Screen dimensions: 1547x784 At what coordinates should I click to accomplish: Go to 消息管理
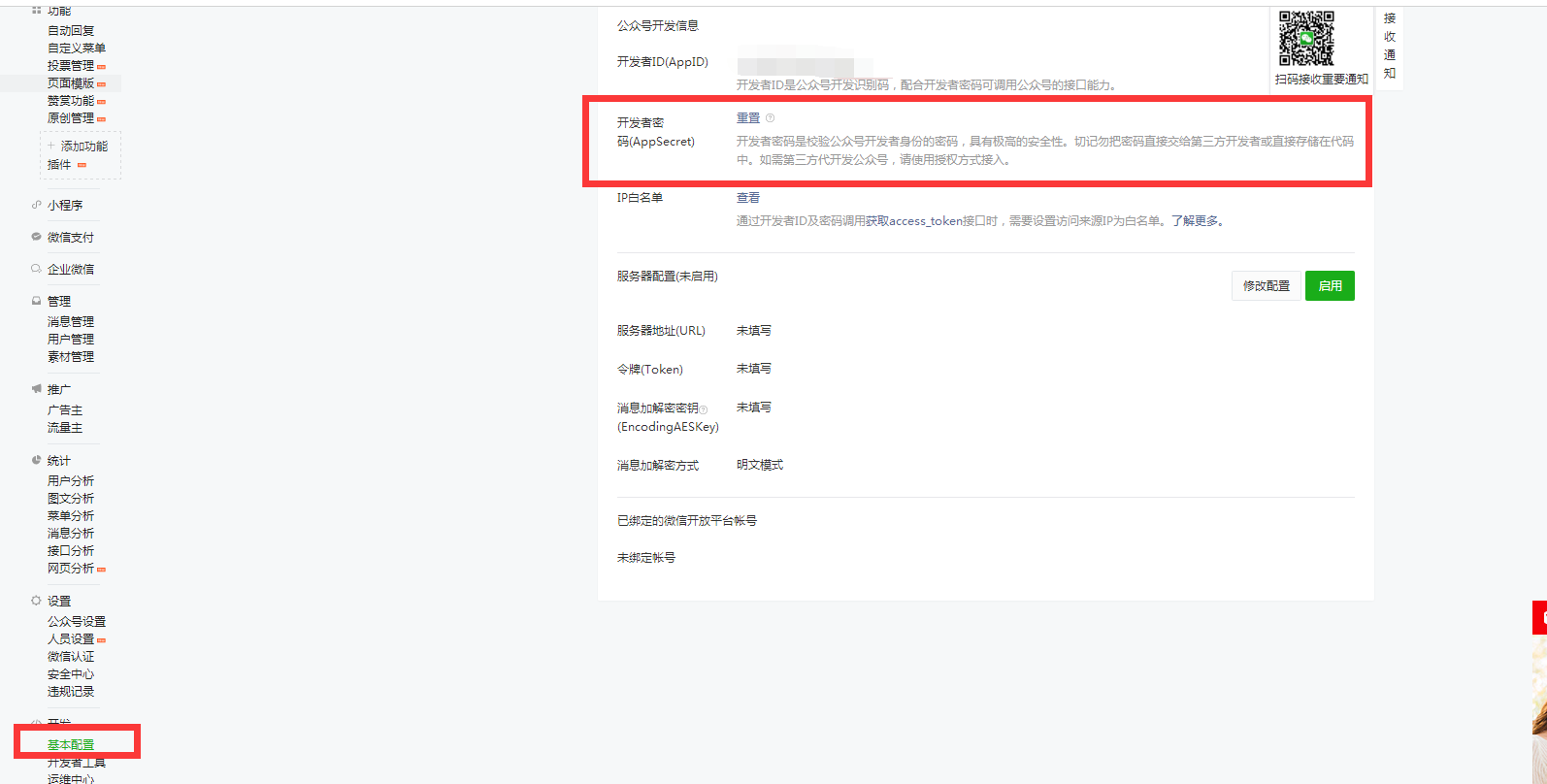coord(71,322)
